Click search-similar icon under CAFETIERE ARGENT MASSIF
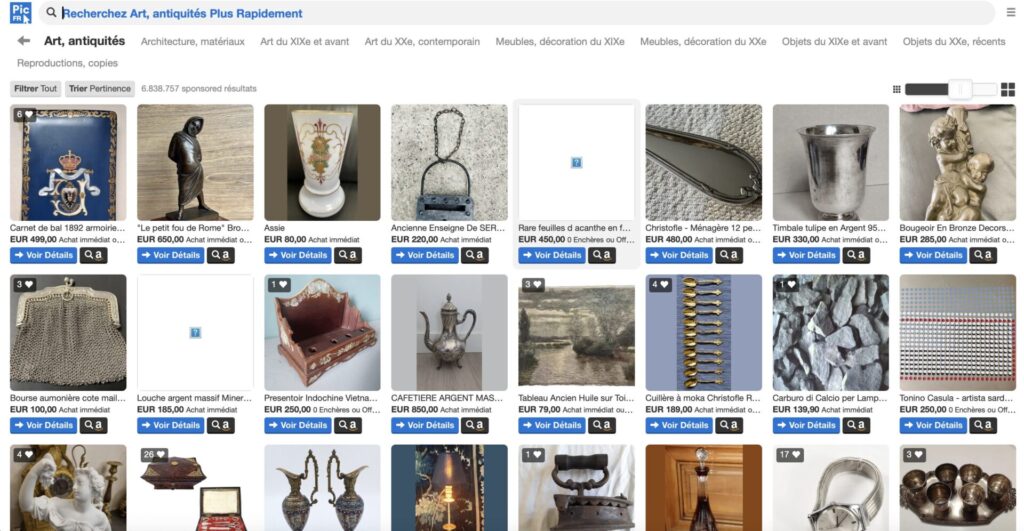 pyautogui.click(x=475, y=425)
